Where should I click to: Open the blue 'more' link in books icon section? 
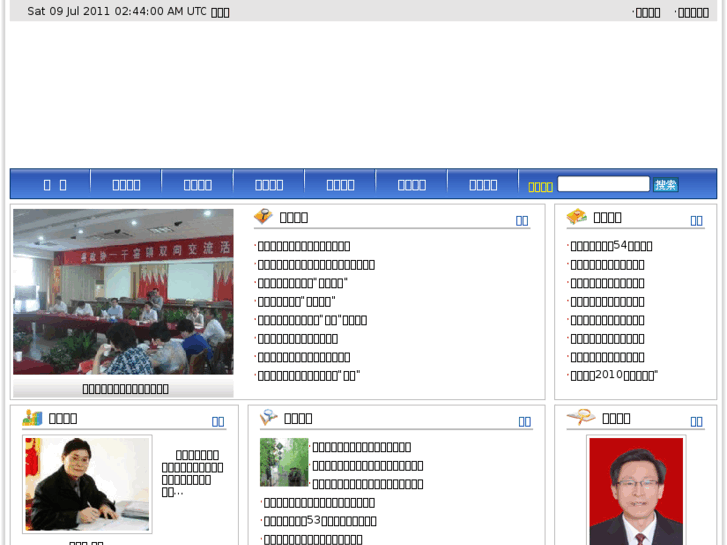point(696,221)
